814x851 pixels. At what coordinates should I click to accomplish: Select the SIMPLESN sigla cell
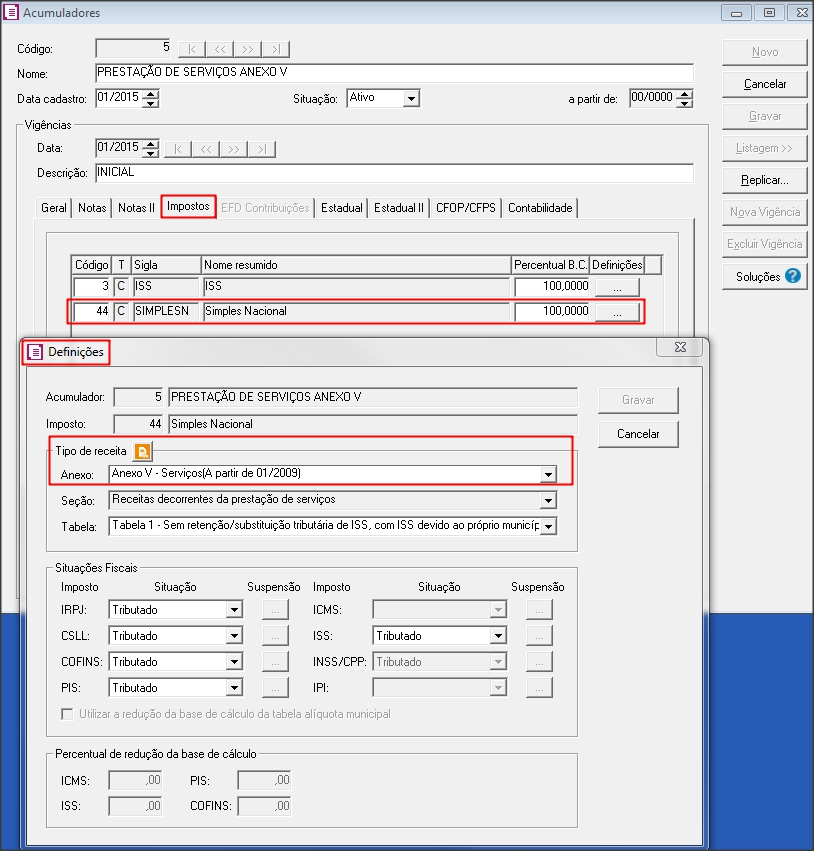tap(166, 312)
